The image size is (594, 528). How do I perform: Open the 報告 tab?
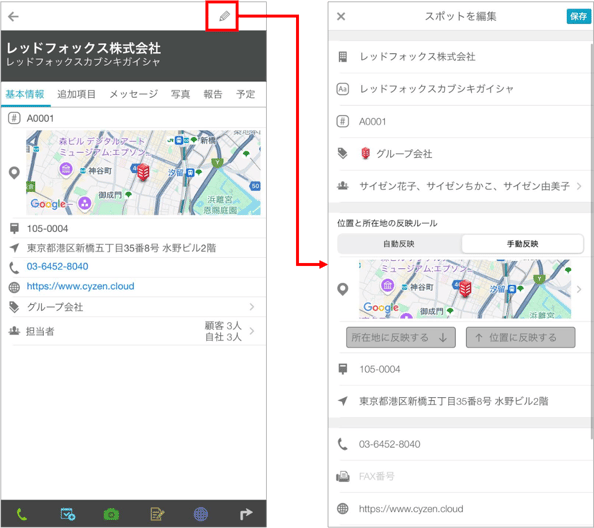[x=213, y=94]
